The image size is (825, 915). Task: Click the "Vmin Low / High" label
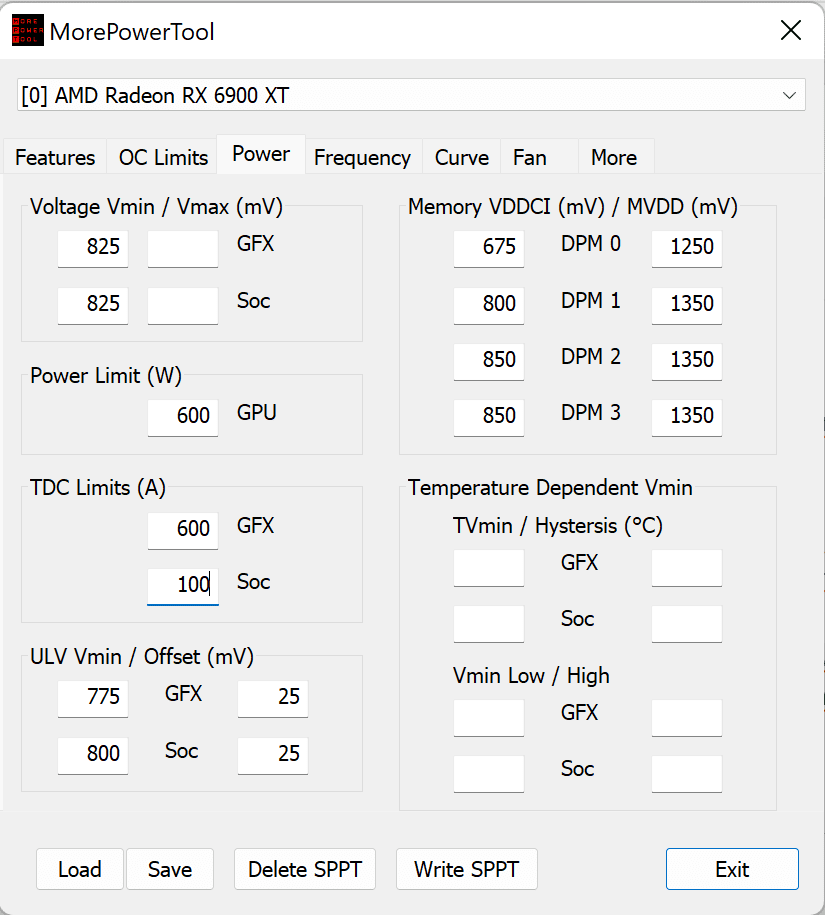531,676
